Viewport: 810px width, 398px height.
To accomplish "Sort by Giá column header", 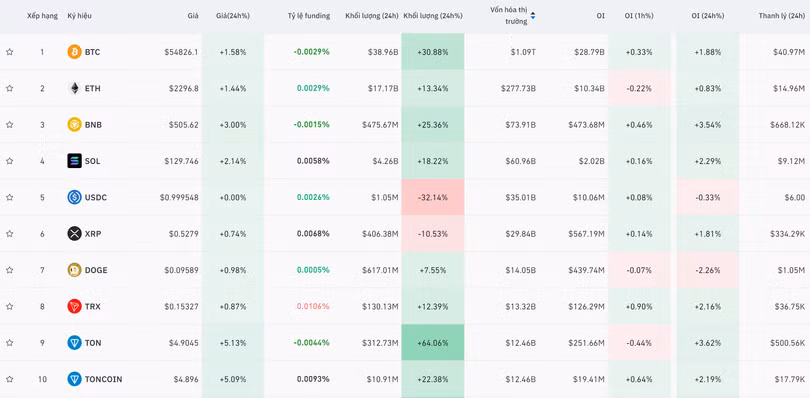I will [x=193, y=16].
